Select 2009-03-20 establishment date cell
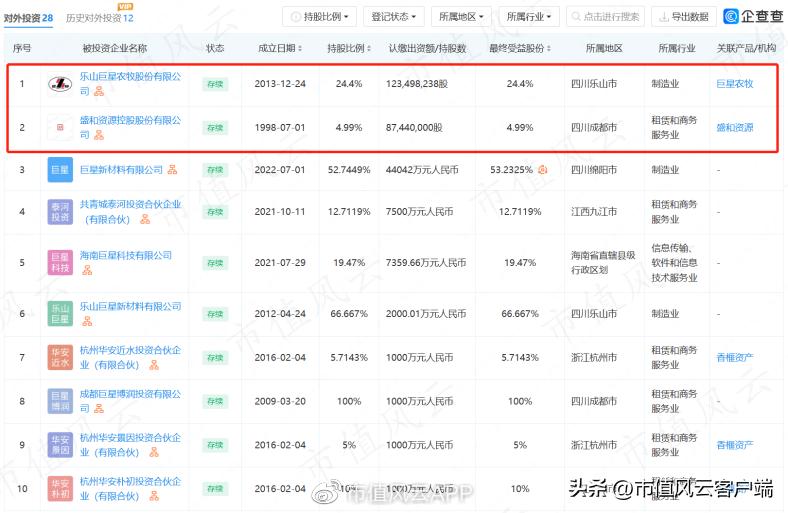This screenshot has width=788, height=513. 280,401
